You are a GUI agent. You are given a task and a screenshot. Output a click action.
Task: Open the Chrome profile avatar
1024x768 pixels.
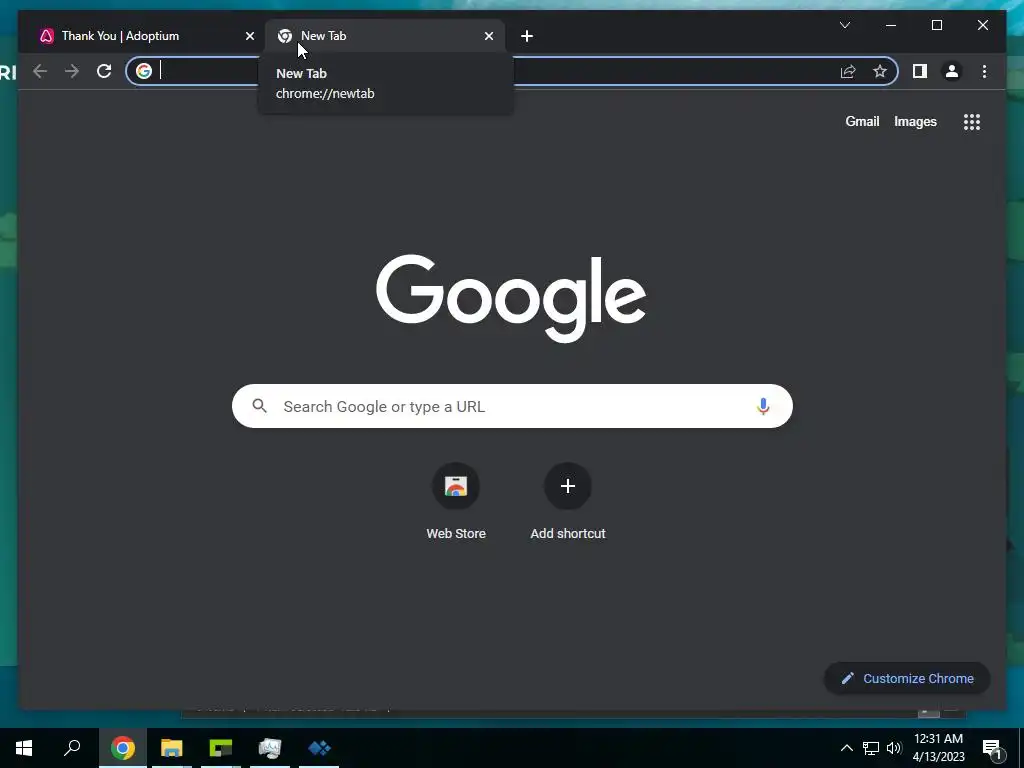pos(952,71)
